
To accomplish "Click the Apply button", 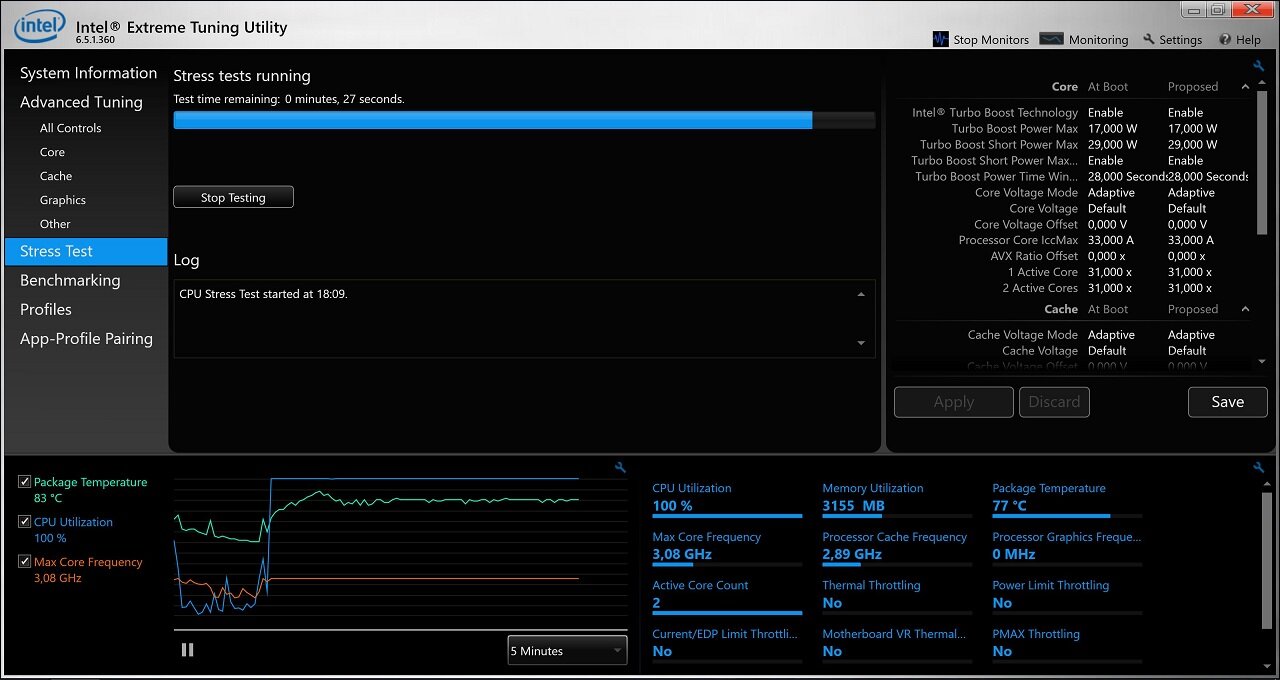I will click(x=954, y=402).
